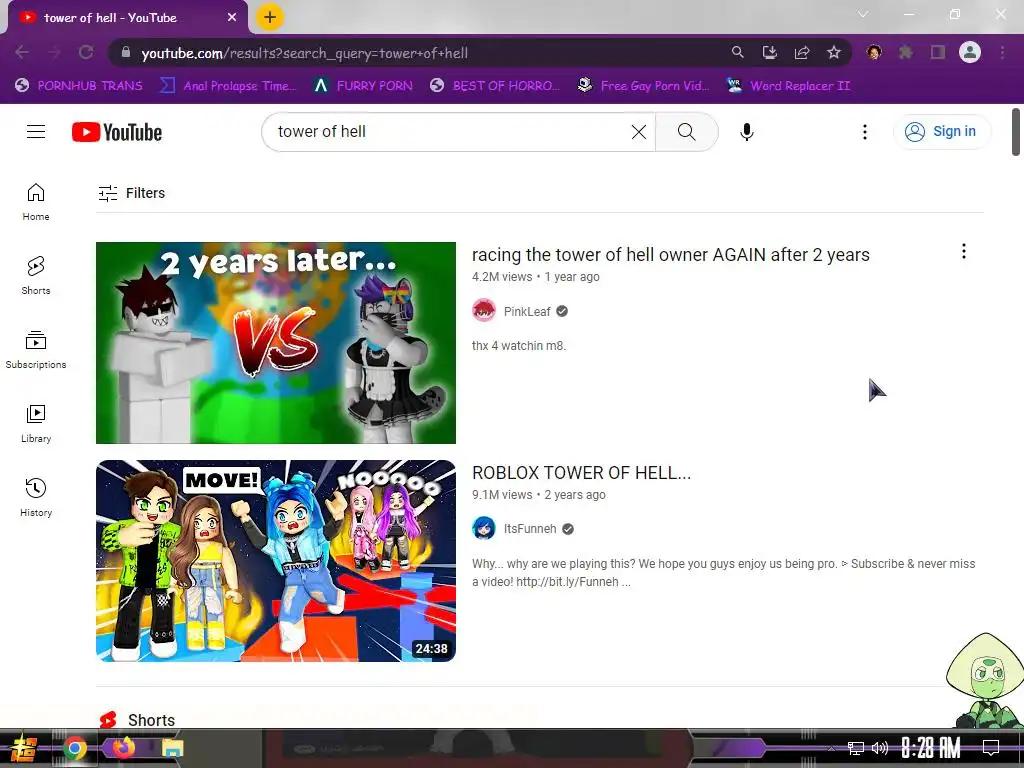Go forward with the browser forward arrow
The height and width of the screenshot is (768, 1024).
click(54, 52)
